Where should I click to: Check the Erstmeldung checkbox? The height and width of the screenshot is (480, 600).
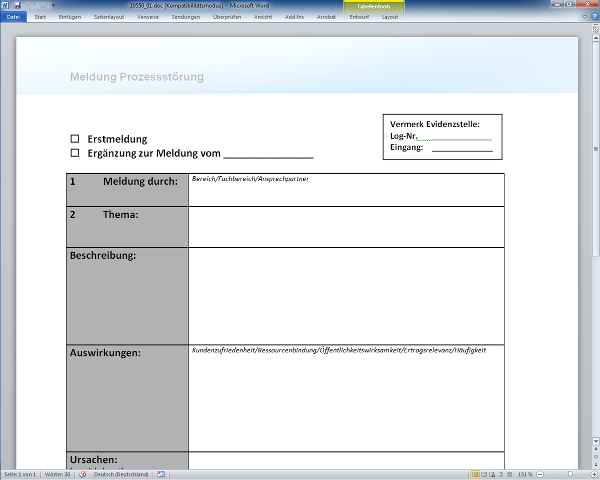75,139
